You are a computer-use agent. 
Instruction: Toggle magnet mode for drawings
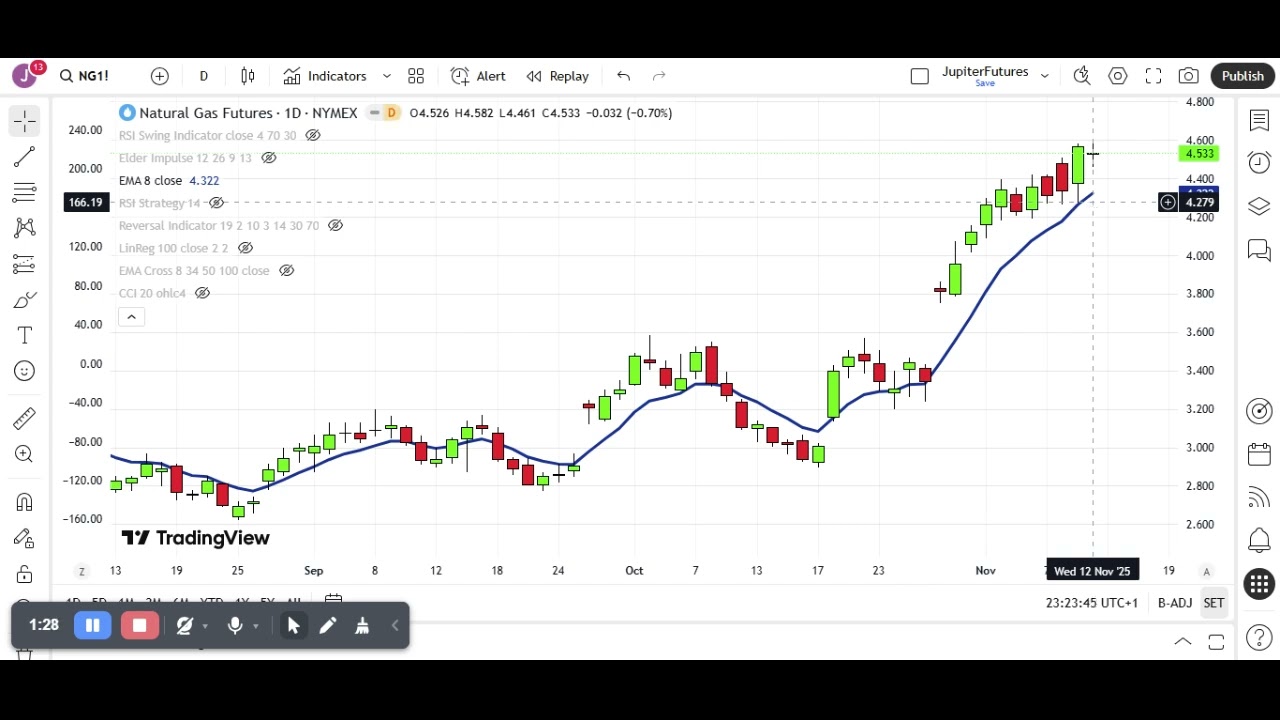25,502
